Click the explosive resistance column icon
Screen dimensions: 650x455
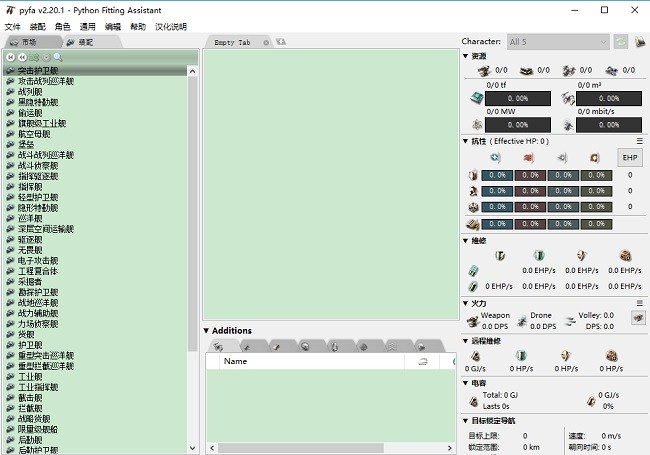(595, 157)
